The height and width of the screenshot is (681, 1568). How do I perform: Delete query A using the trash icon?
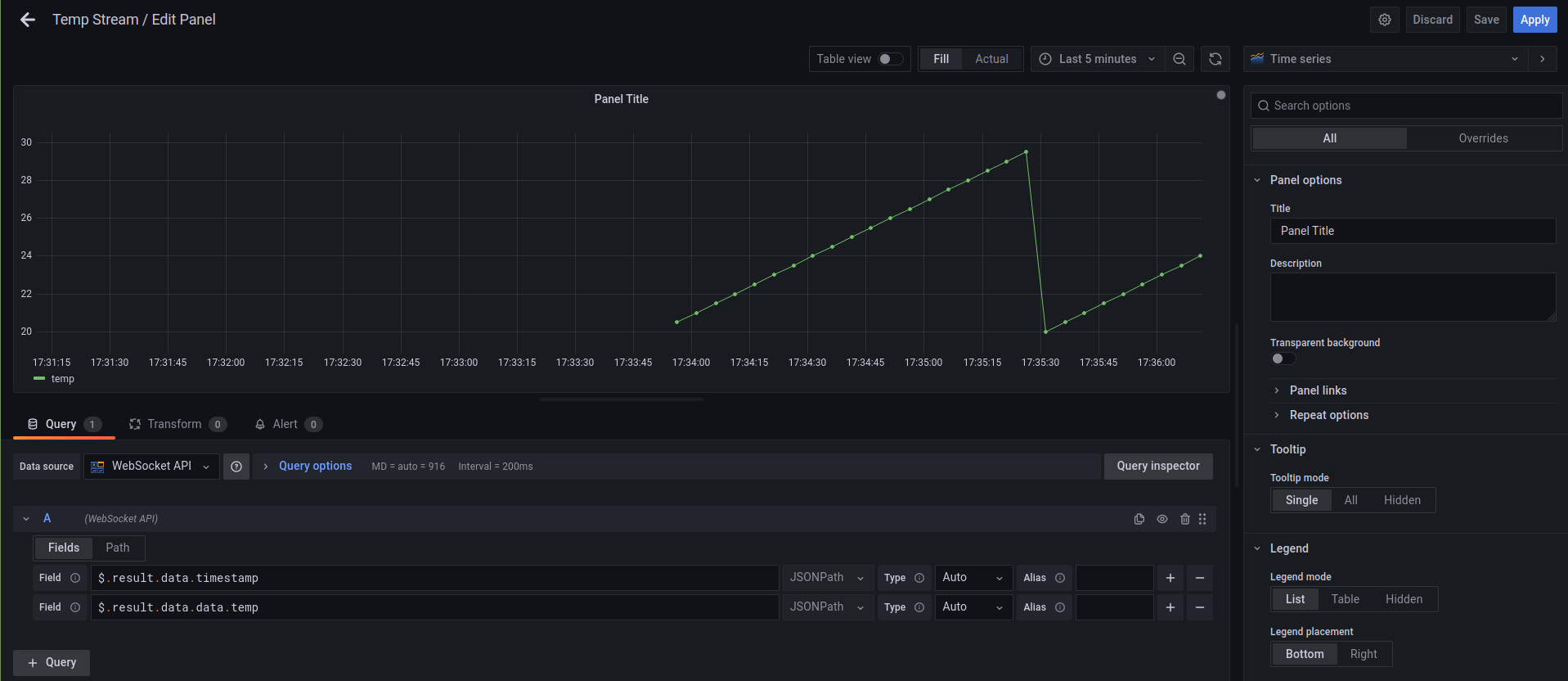pyautogui.click(x=1184, y=519)
